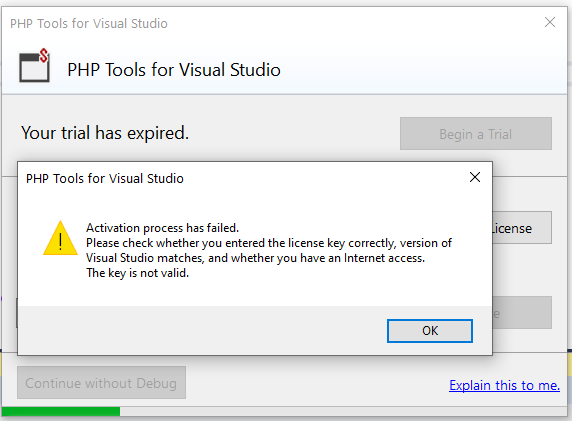Open the 'Explain this to me.' link
572x421 pixels.
(505, 385)
